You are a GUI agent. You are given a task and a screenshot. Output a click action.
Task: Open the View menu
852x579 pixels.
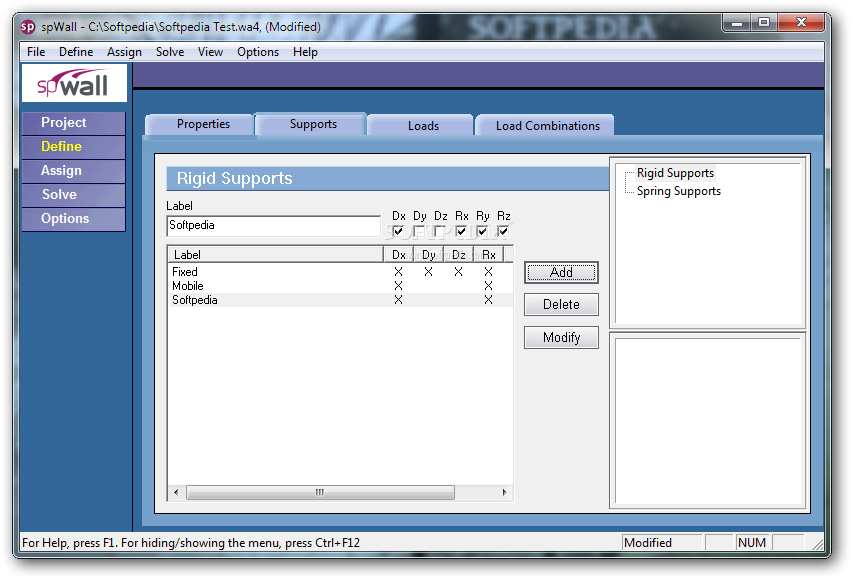pos(210,52)
